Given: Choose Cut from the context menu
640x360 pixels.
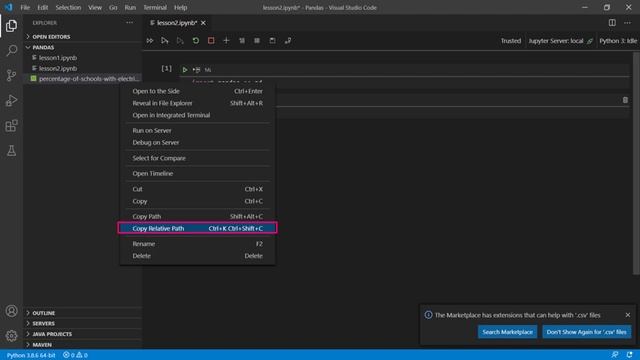Looking at the screenshot, I should click(x=197, y=189).
